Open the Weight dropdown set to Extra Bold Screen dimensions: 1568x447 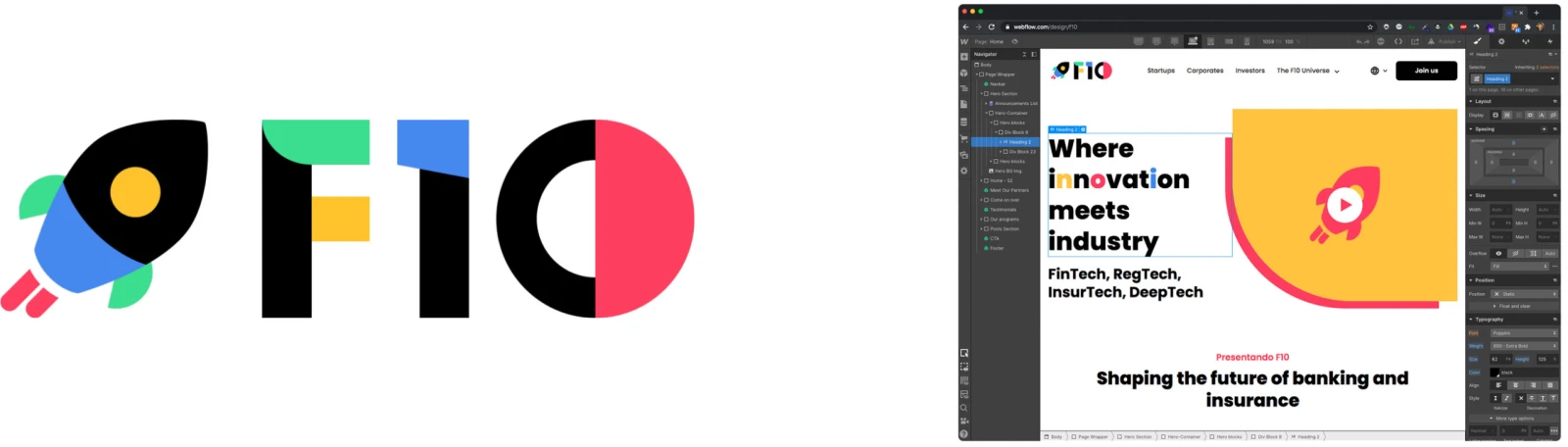click(1523, 346)
